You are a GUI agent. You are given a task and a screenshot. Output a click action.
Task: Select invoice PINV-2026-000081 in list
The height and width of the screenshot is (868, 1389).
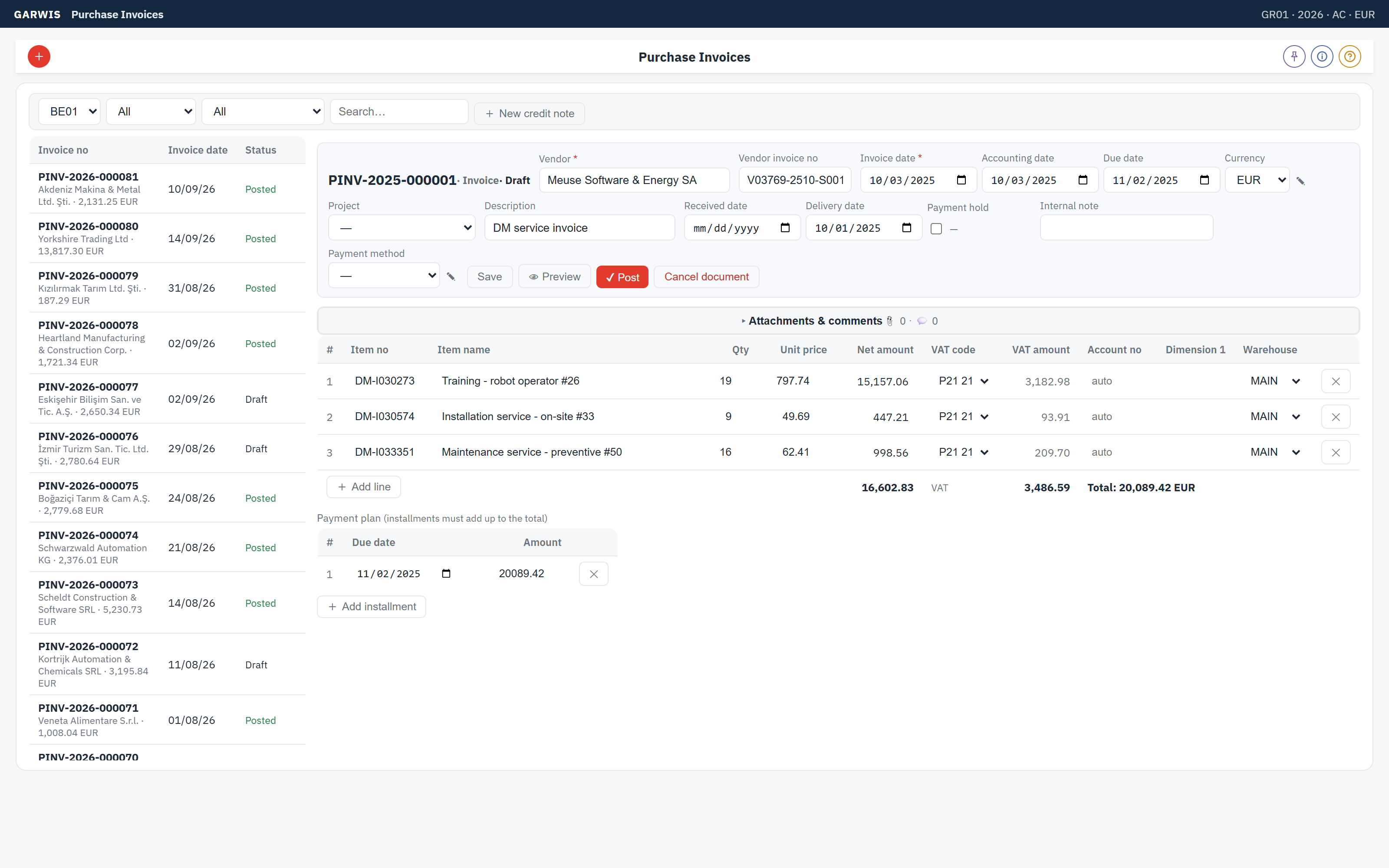point(167,189)
